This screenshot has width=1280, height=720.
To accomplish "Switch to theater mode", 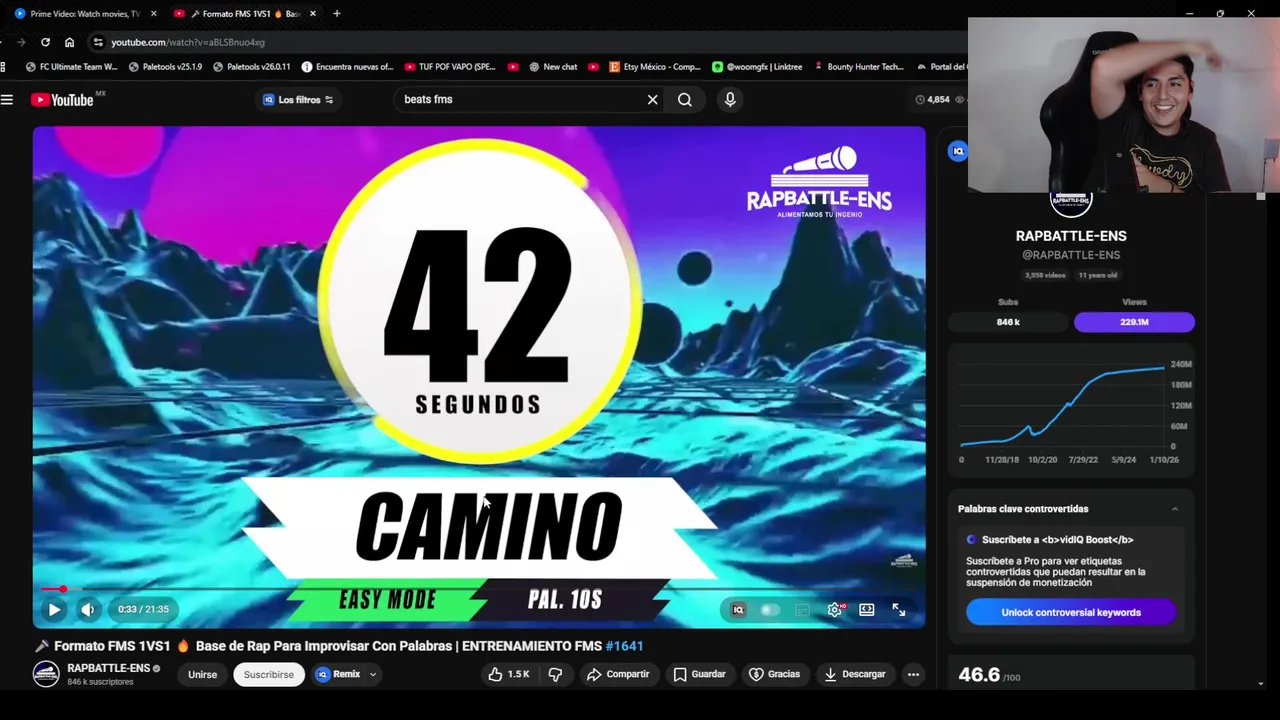I will (866, 610).
